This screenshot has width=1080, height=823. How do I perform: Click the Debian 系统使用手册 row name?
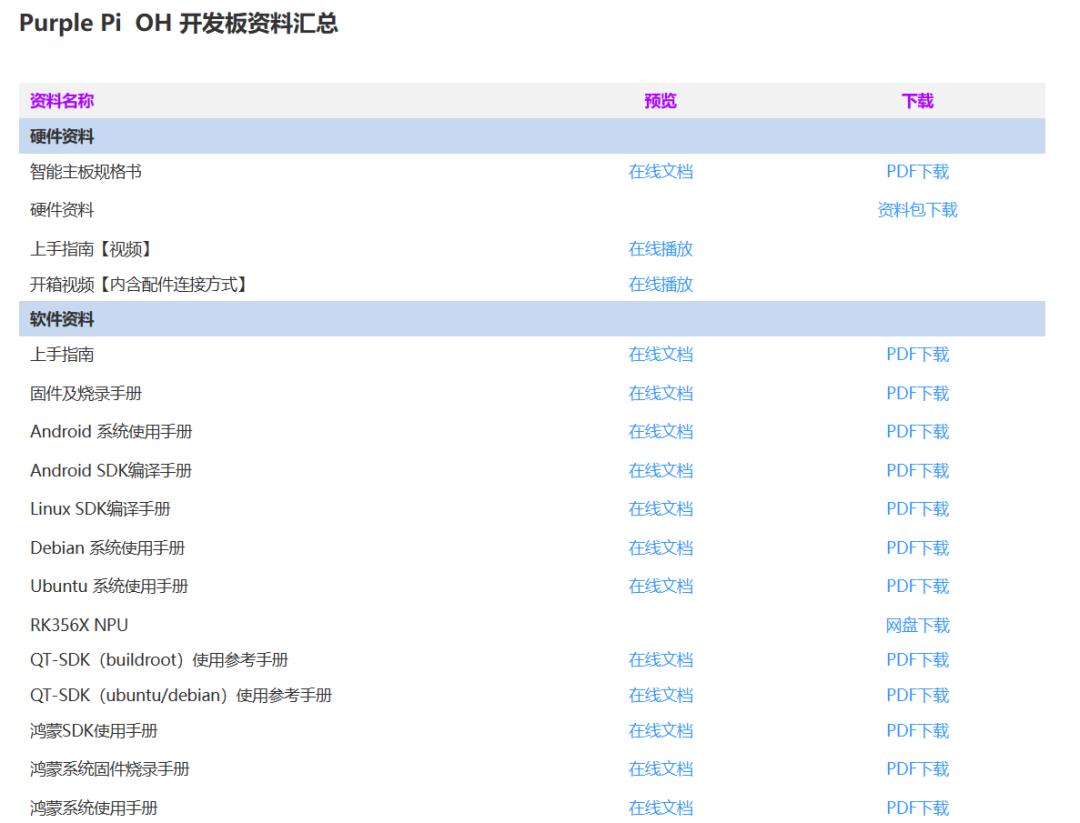107,548
